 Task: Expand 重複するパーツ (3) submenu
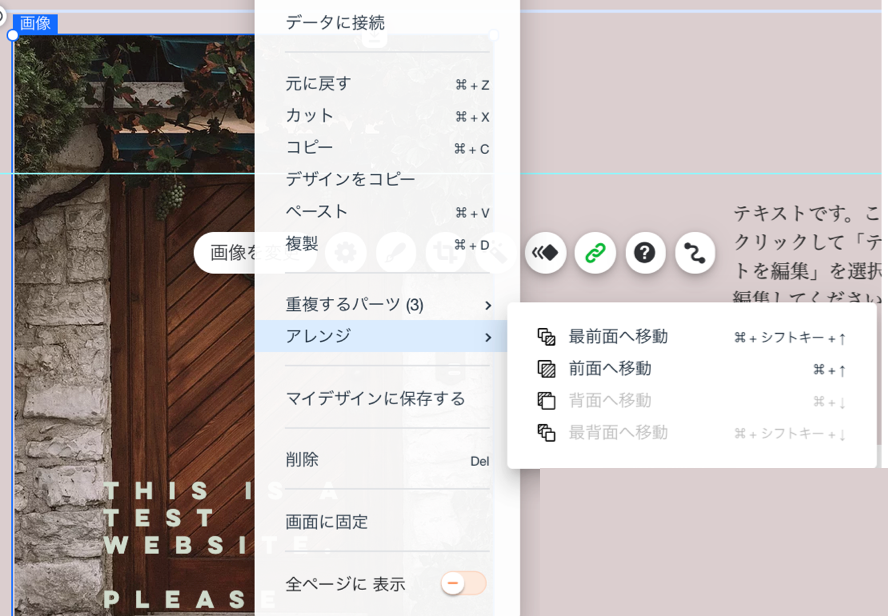[x=487, y=306]
